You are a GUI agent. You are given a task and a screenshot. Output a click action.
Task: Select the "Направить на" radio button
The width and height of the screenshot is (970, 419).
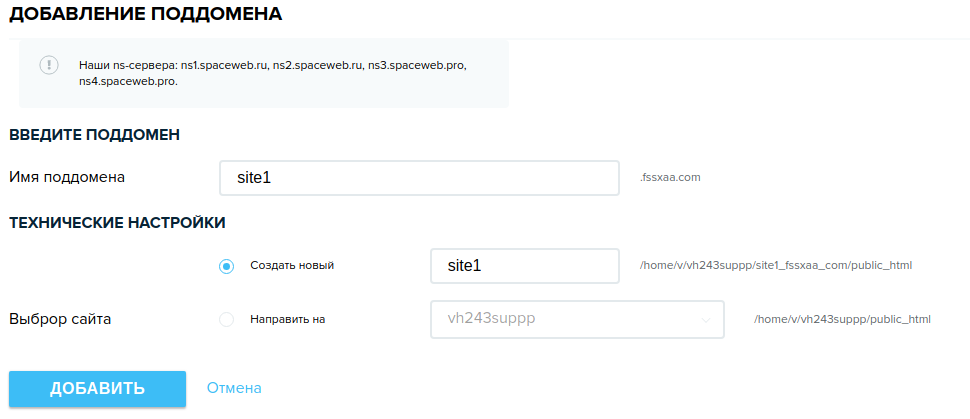pos(226,320)
